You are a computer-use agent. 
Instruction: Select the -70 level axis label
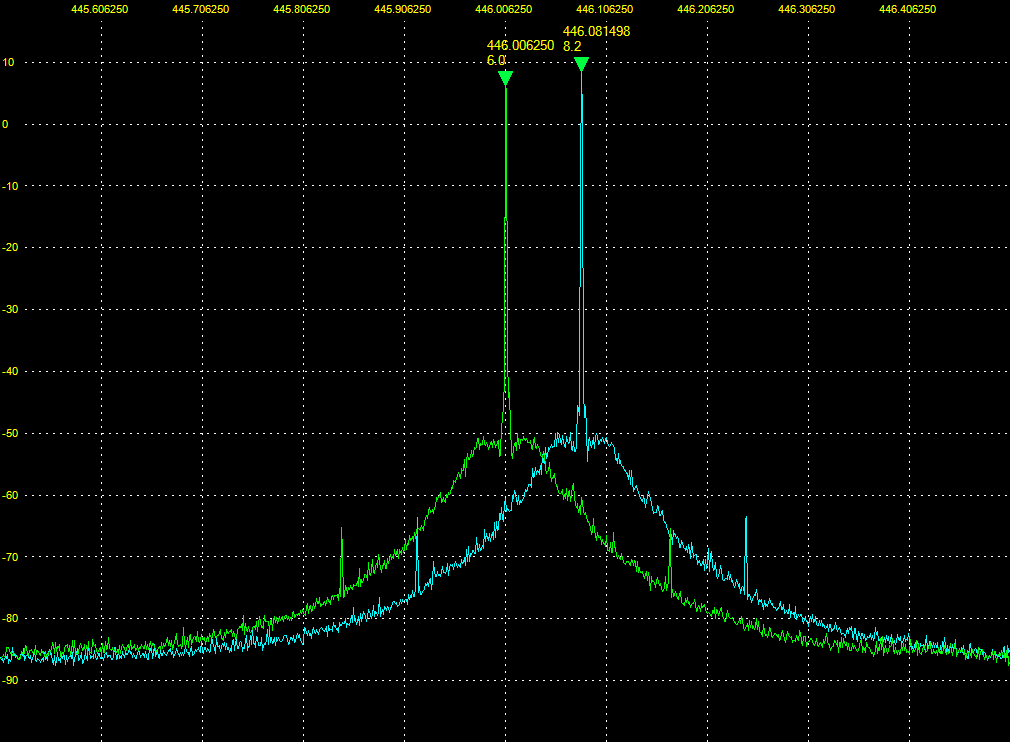[10, 557]
